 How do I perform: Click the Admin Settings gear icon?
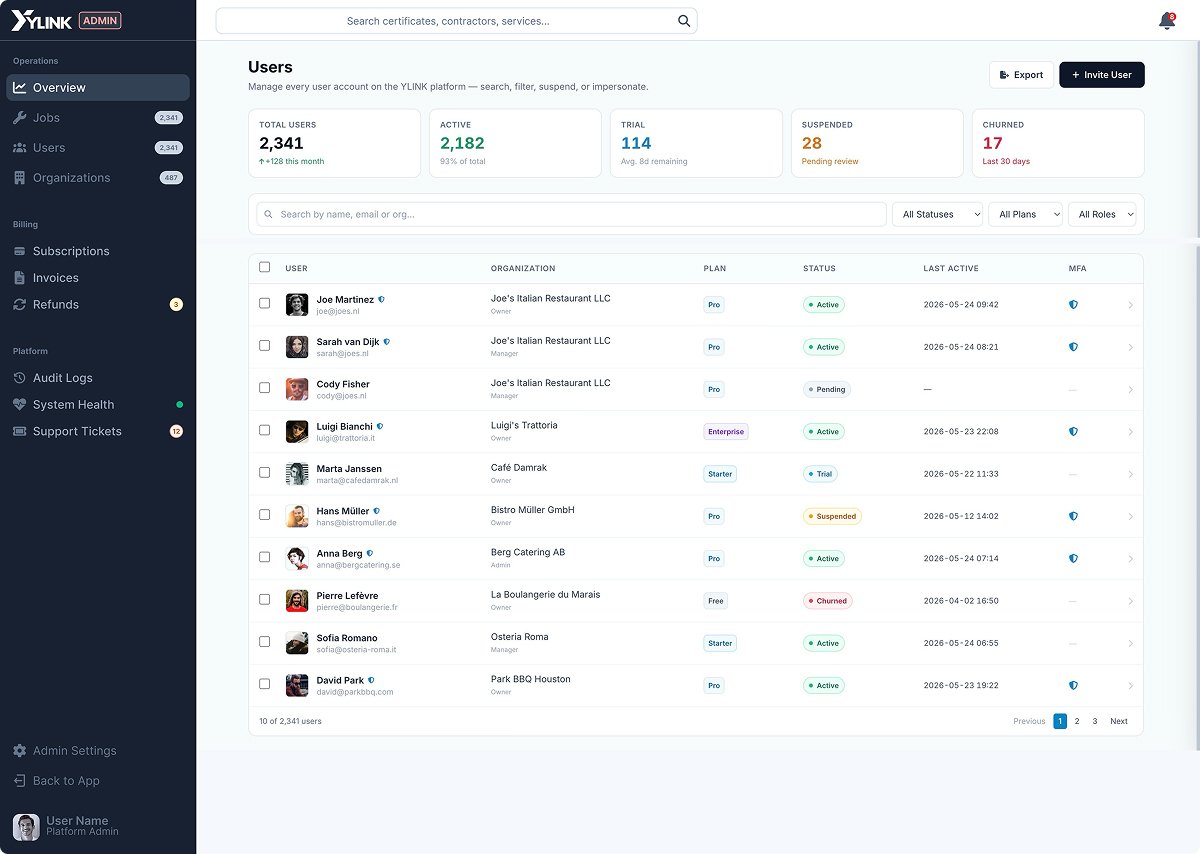[x=20, y=751]
